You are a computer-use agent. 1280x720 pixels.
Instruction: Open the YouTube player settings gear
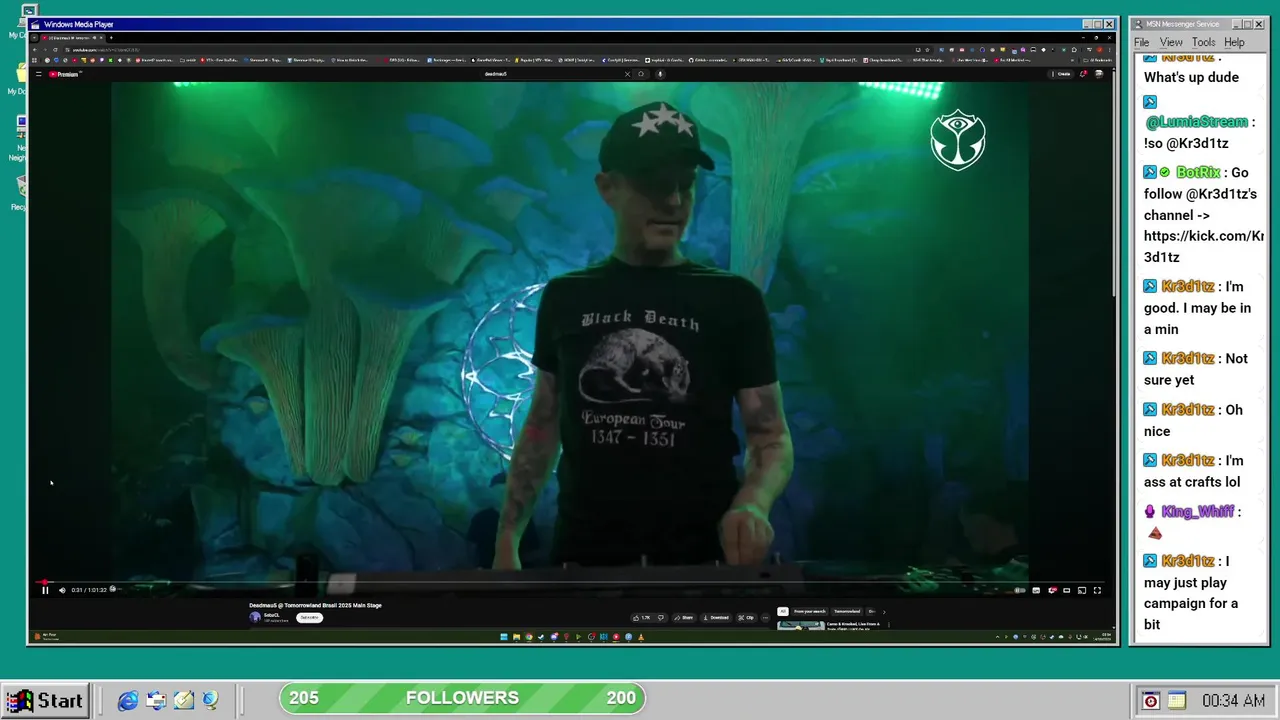click(x=1052, y=590)
